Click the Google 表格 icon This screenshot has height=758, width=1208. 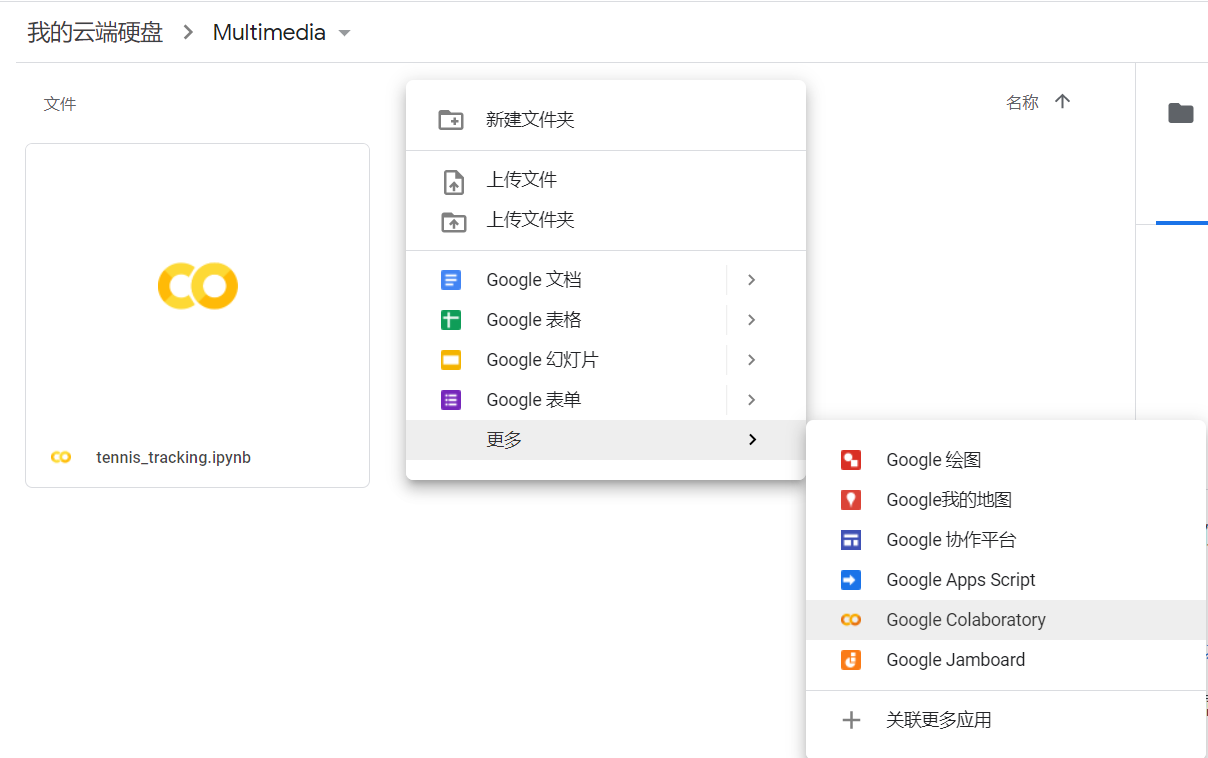point(451,319)
